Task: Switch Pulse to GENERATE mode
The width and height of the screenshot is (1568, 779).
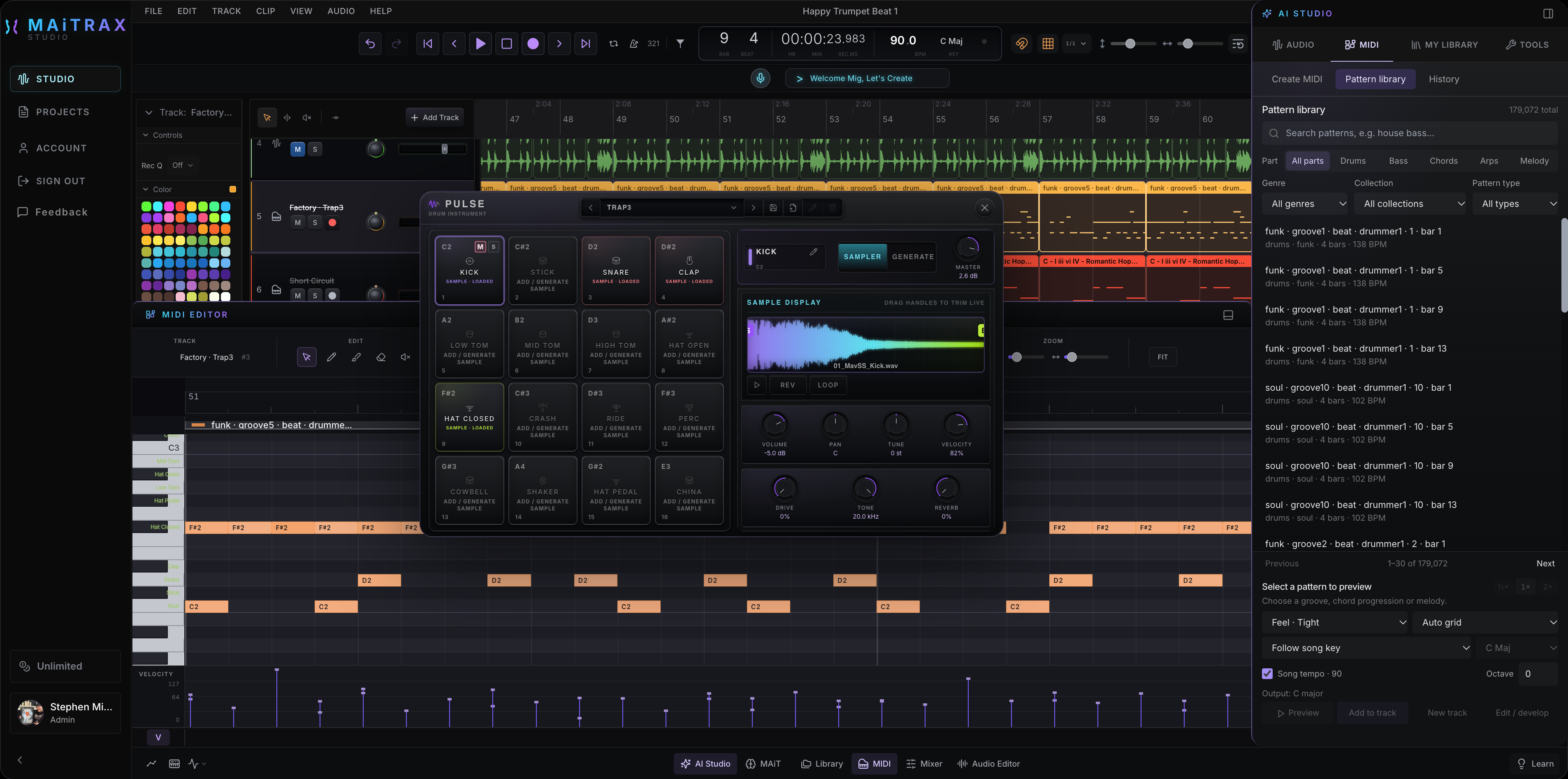Action: 912,257
